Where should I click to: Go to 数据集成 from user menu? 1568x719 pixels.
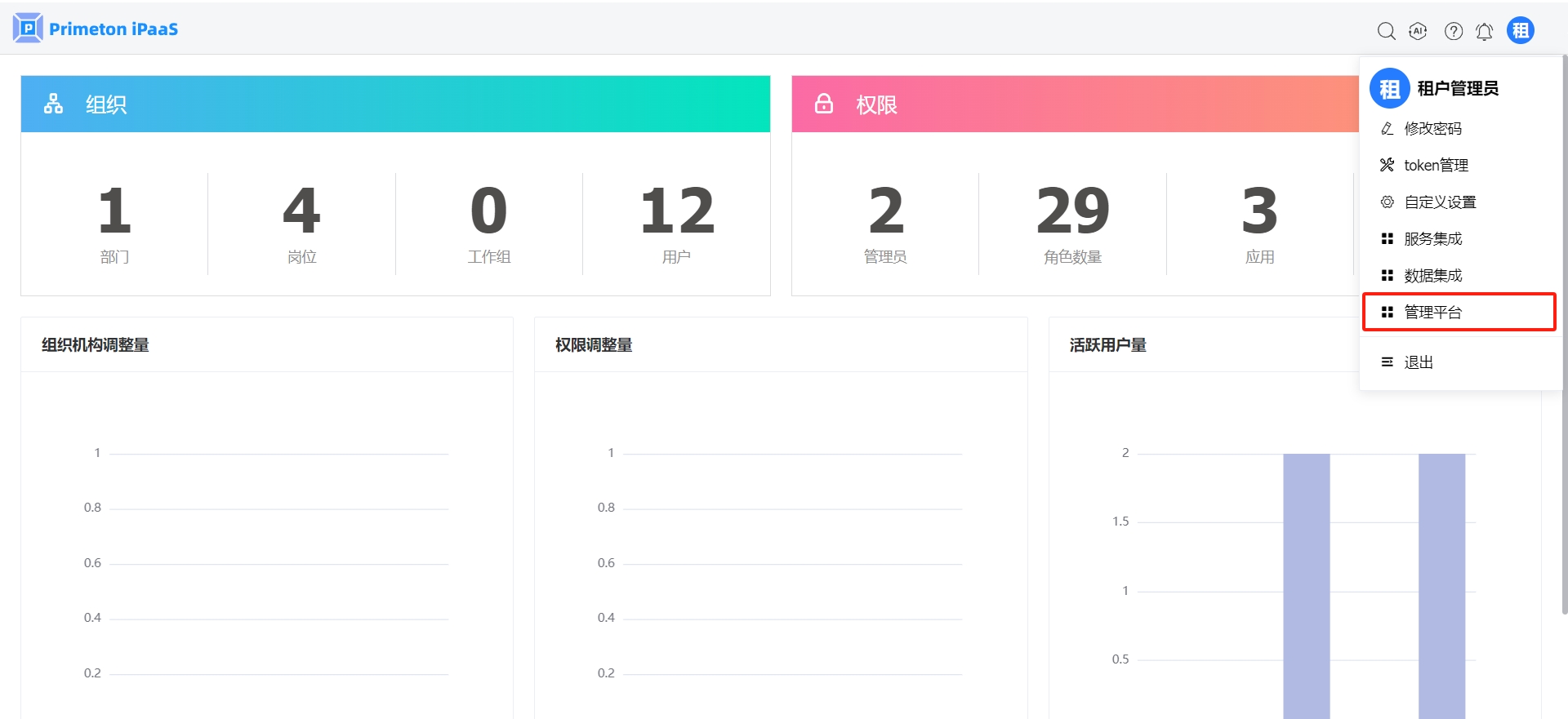(1432, 276)
